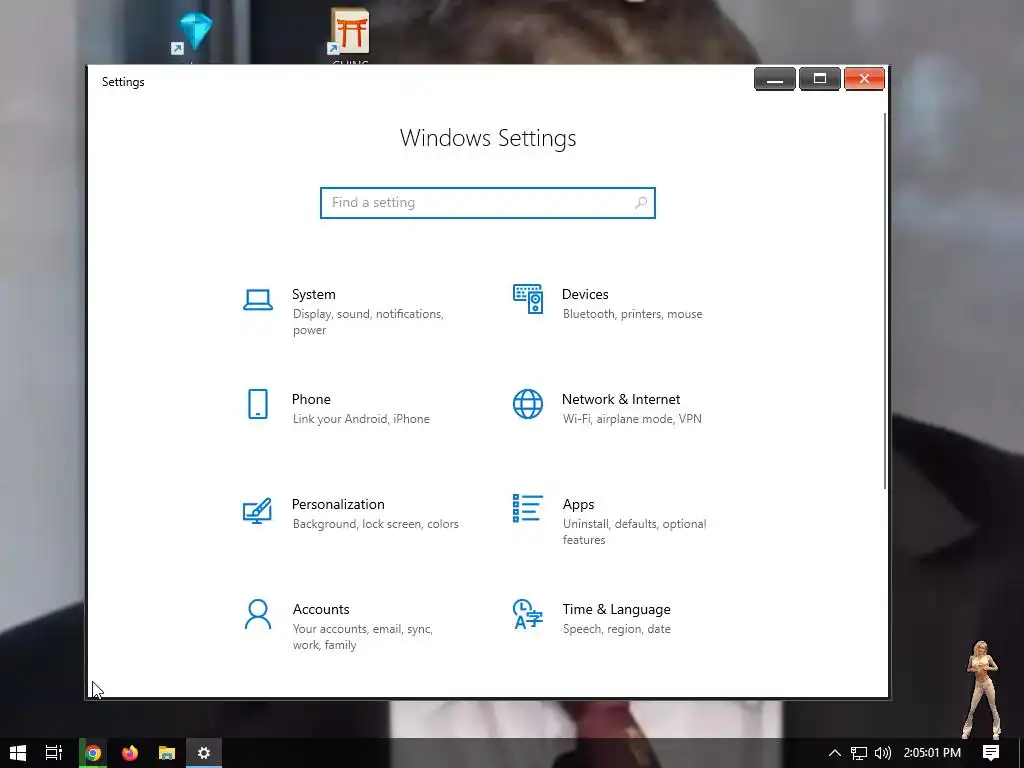Screen dimensions: 1024x768
Task: Open the Devices keyboard-speaker icon
Action: 528,299
